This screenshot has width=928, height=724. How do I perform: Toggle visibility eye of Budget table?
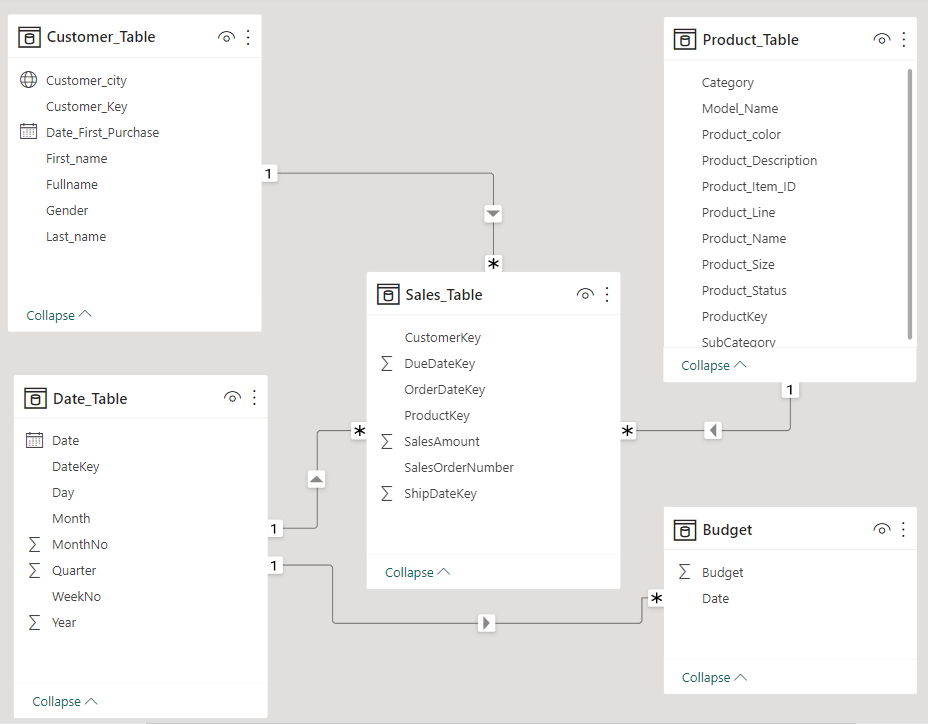882,529
